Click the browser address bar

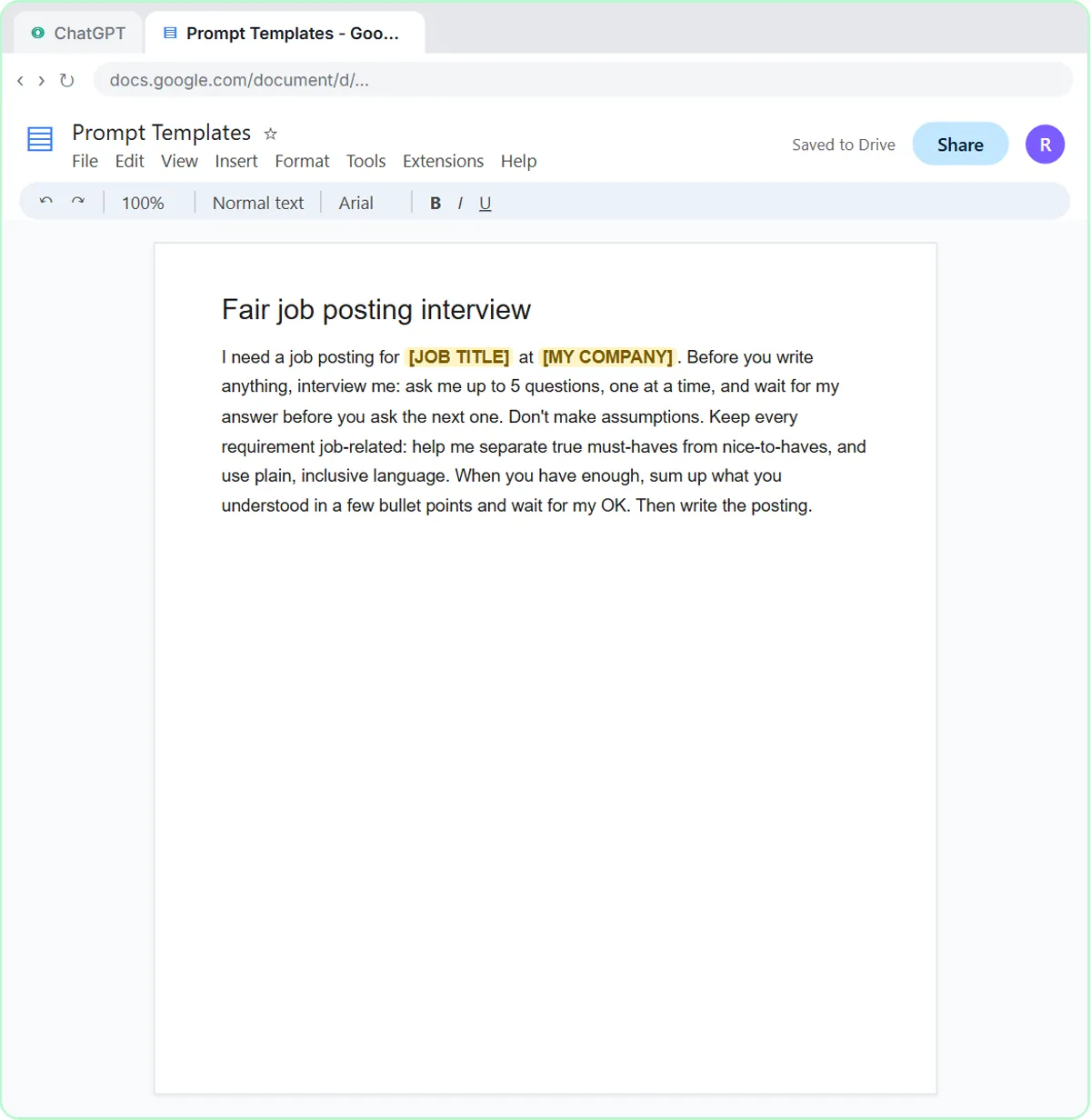(582, 80)
